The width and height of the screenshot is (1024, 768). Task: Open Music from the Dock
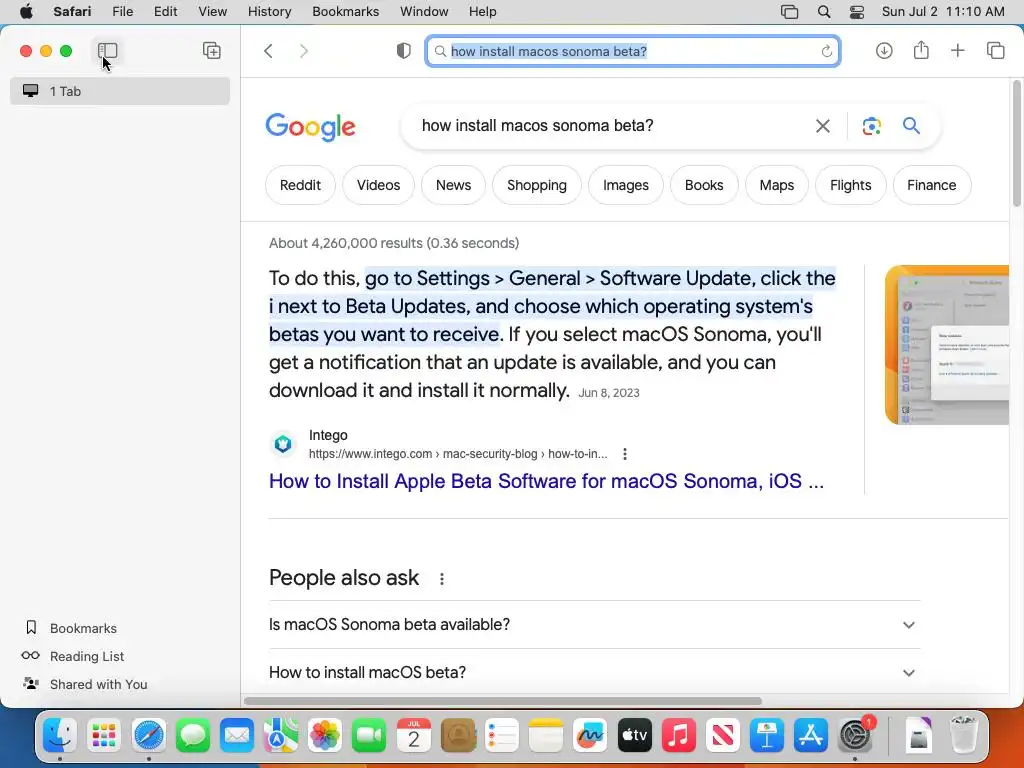click(x=679, y=736)
